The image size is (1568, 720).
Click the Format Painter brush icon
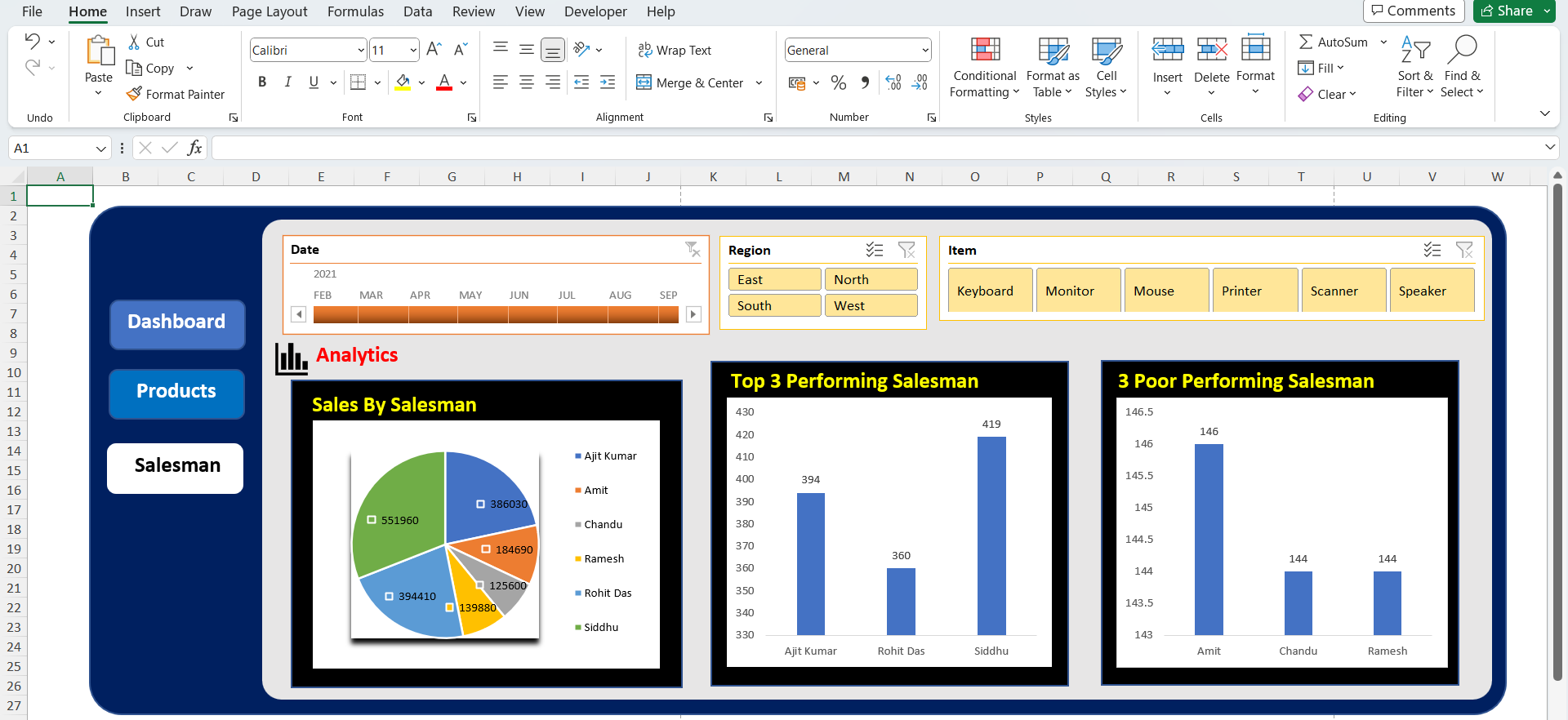[134, 94]
